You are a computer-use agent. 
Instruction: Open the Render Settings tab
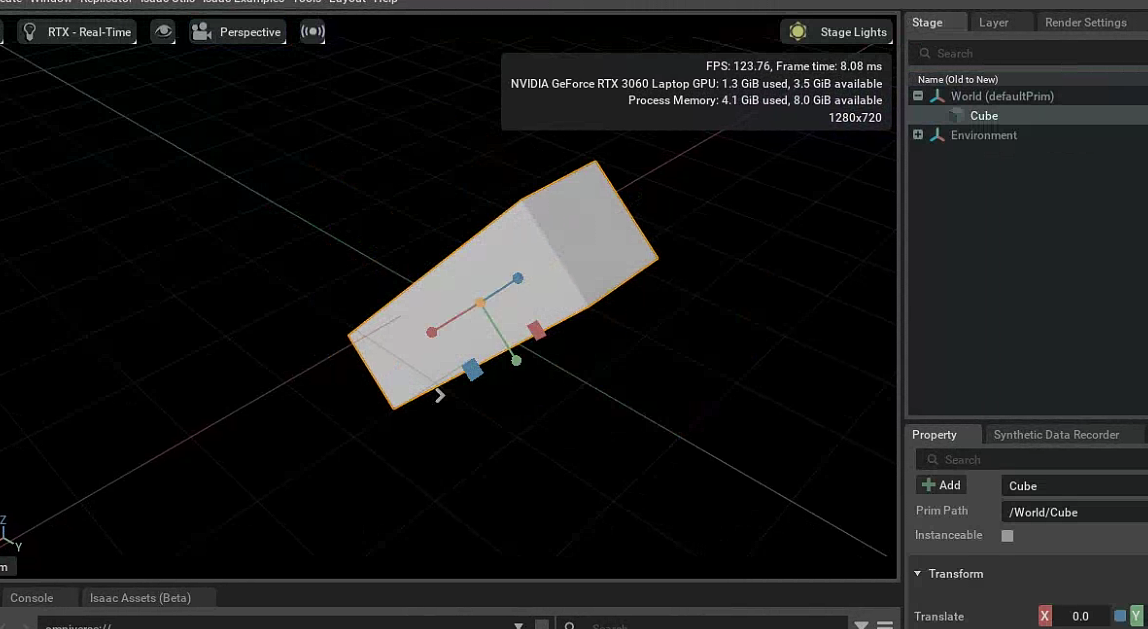pyautogui.click(x=1085, y=23)
